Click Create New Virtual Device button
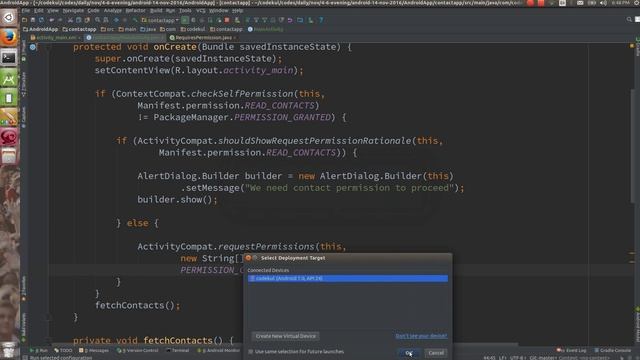The image size is (640, 360). tap(285, 336)
